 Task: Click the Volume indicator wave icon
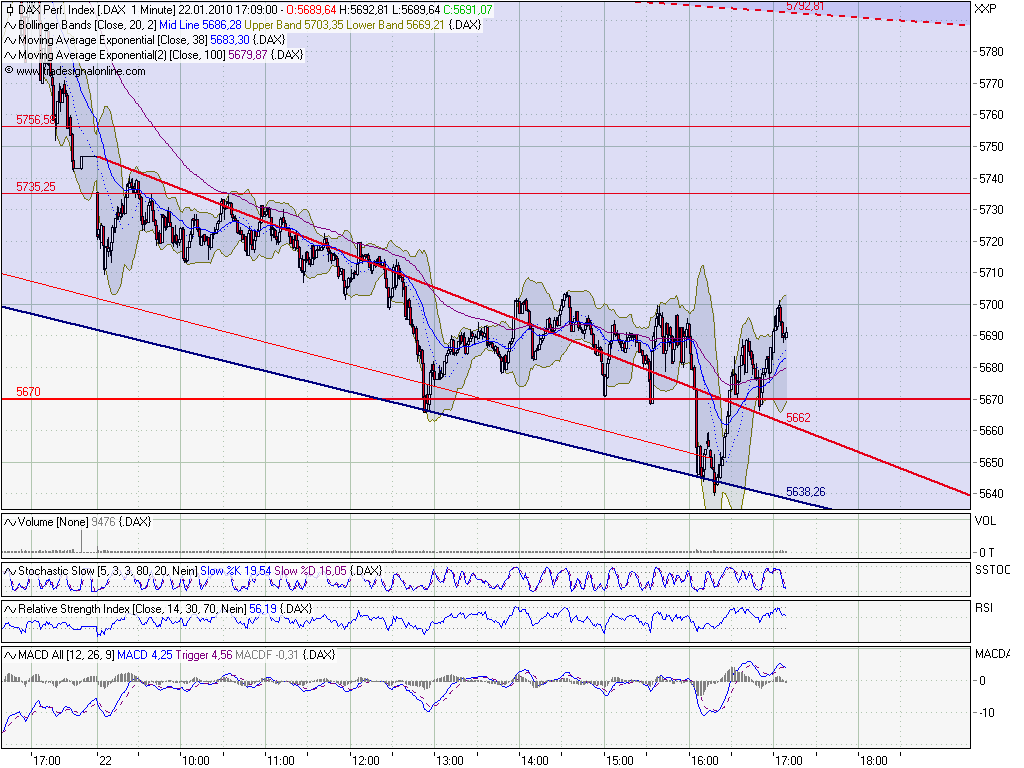click(8, 521)
